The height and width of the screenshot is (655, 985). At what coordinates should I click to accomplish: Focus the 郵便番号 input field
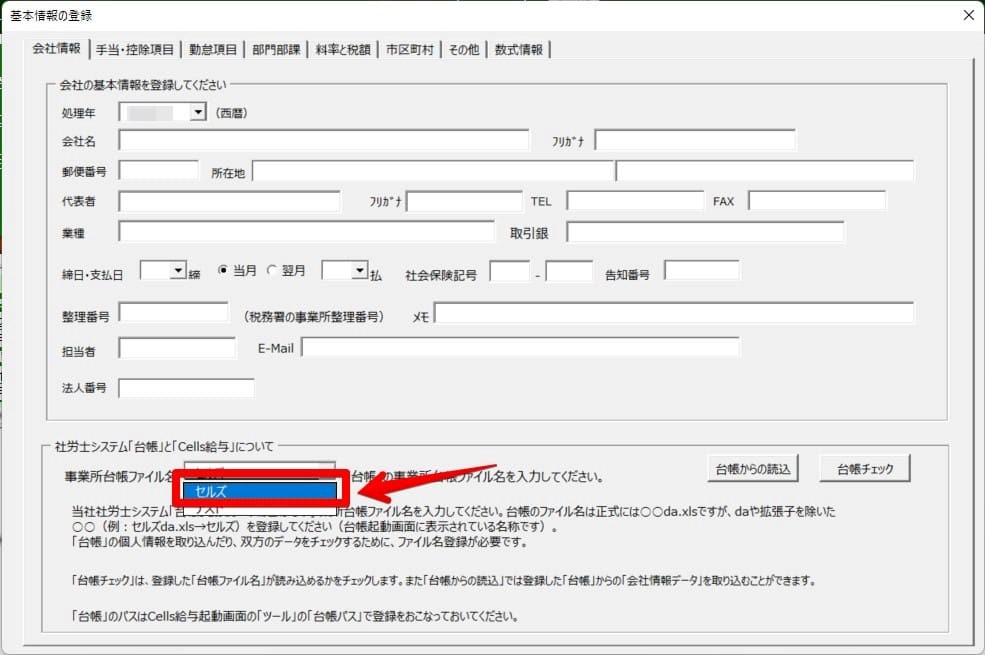coord(159,171)
